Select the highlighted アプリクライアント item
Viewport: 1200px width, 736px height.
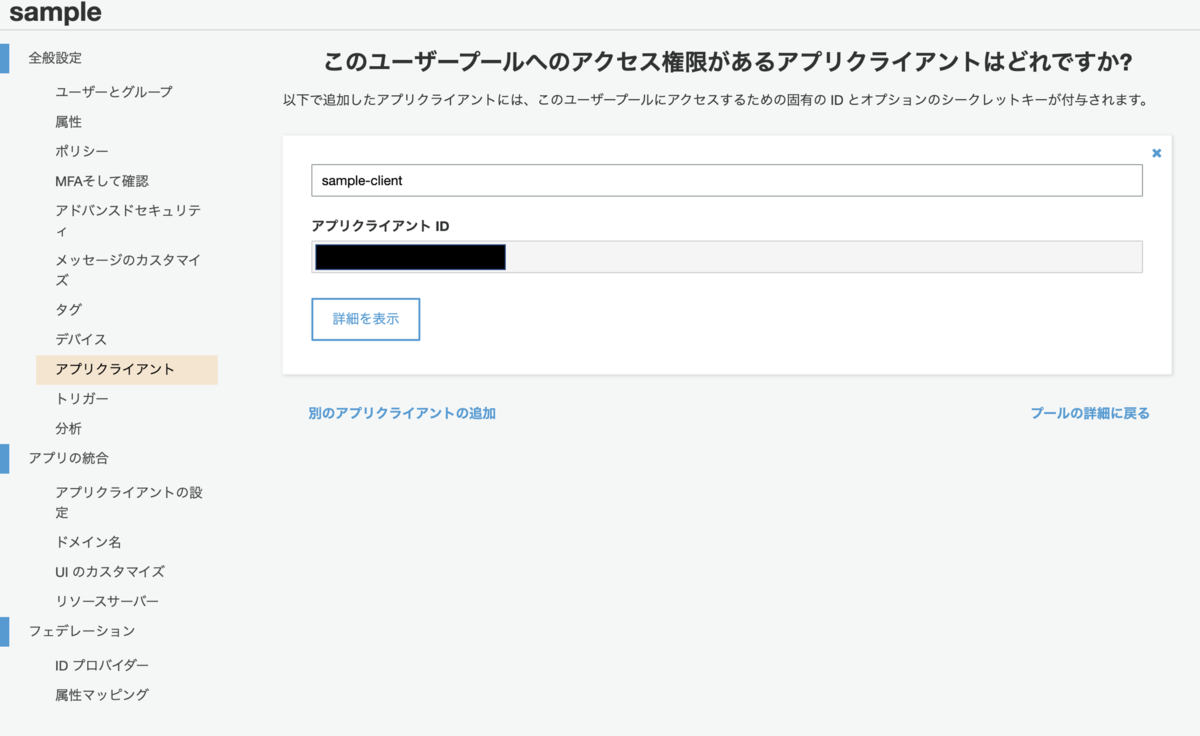(127, 370)
